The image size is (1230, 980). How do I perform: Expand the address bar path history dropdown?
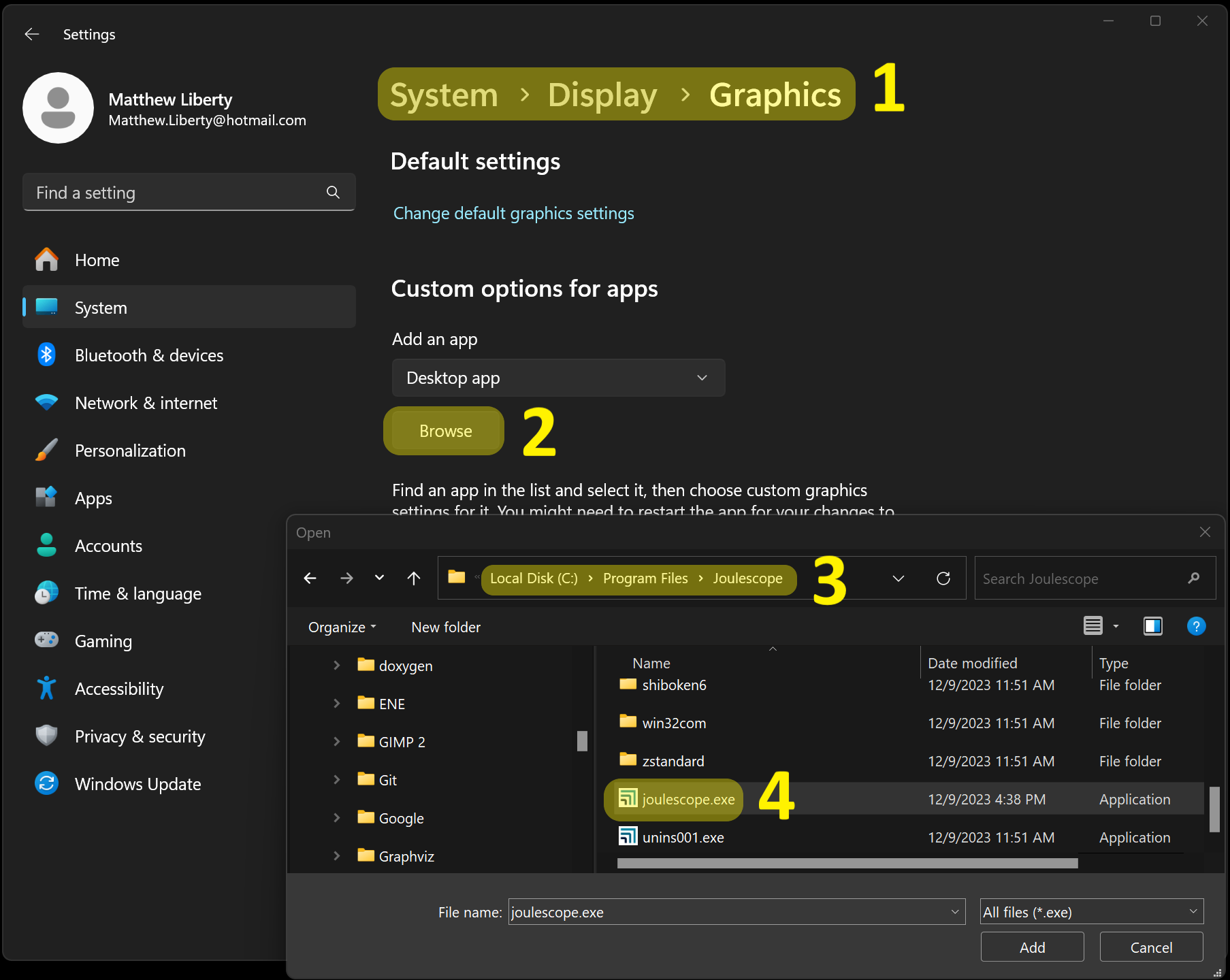[899, 578]
